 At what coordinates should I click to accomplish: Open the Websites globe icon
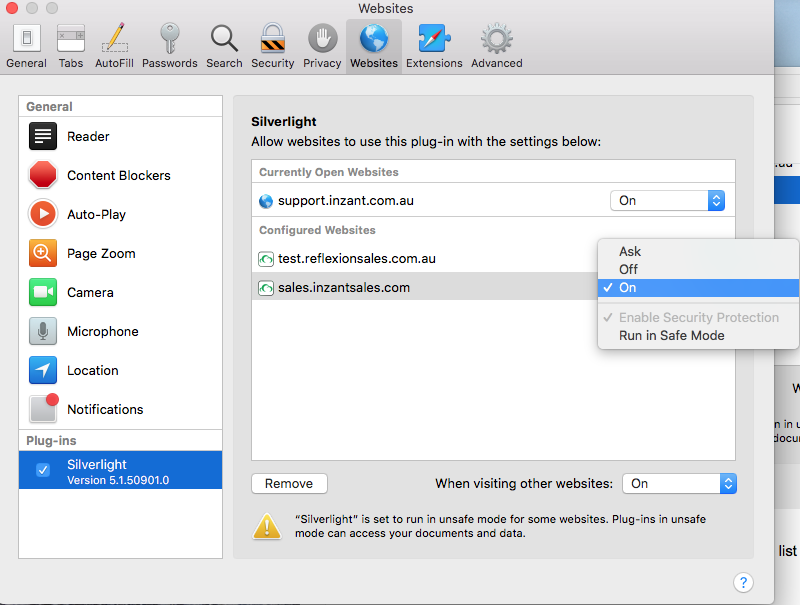click(x=374, y=39)
